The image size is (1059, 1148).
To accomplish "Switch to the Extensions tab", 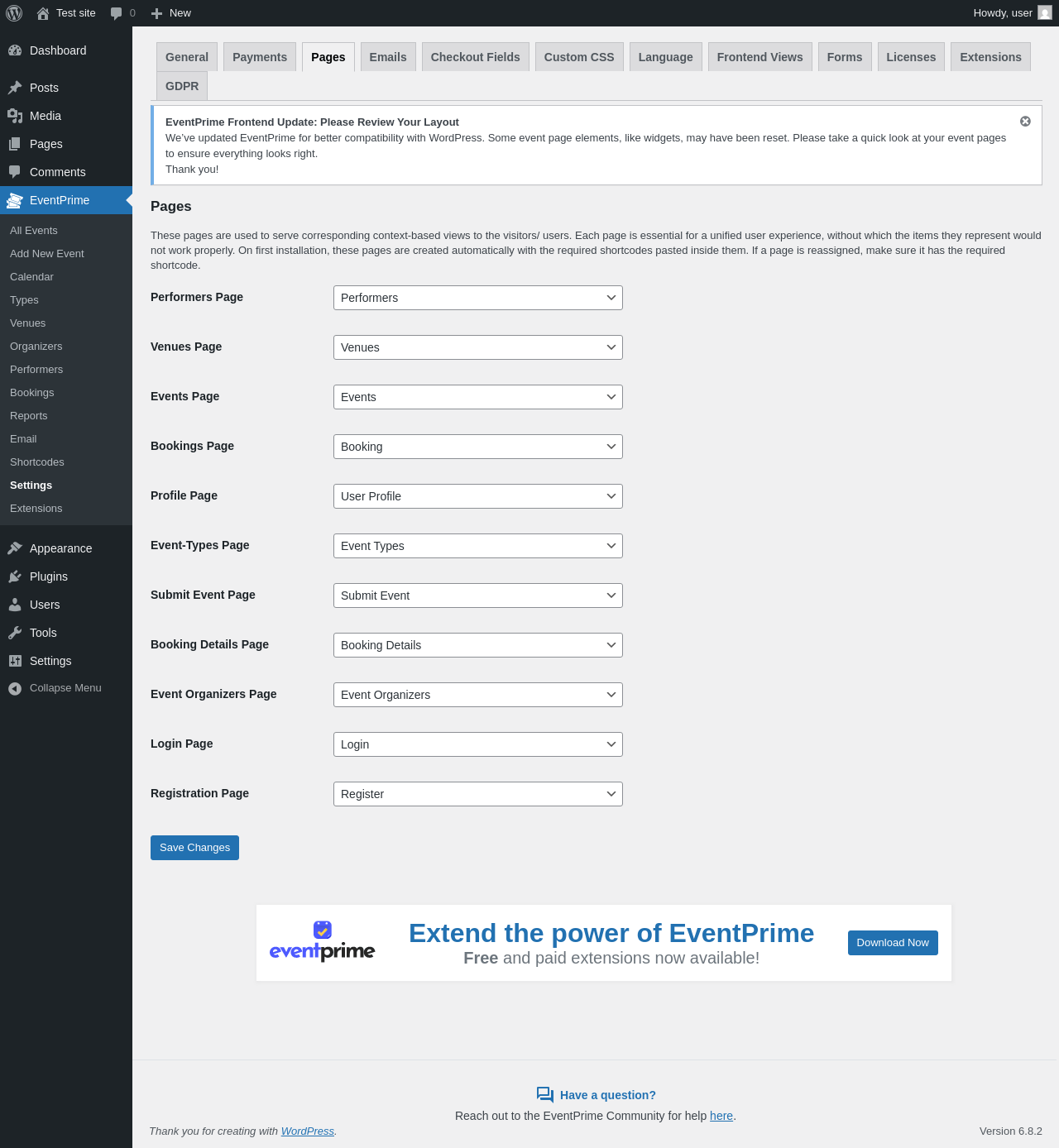I will click(991, 57).
